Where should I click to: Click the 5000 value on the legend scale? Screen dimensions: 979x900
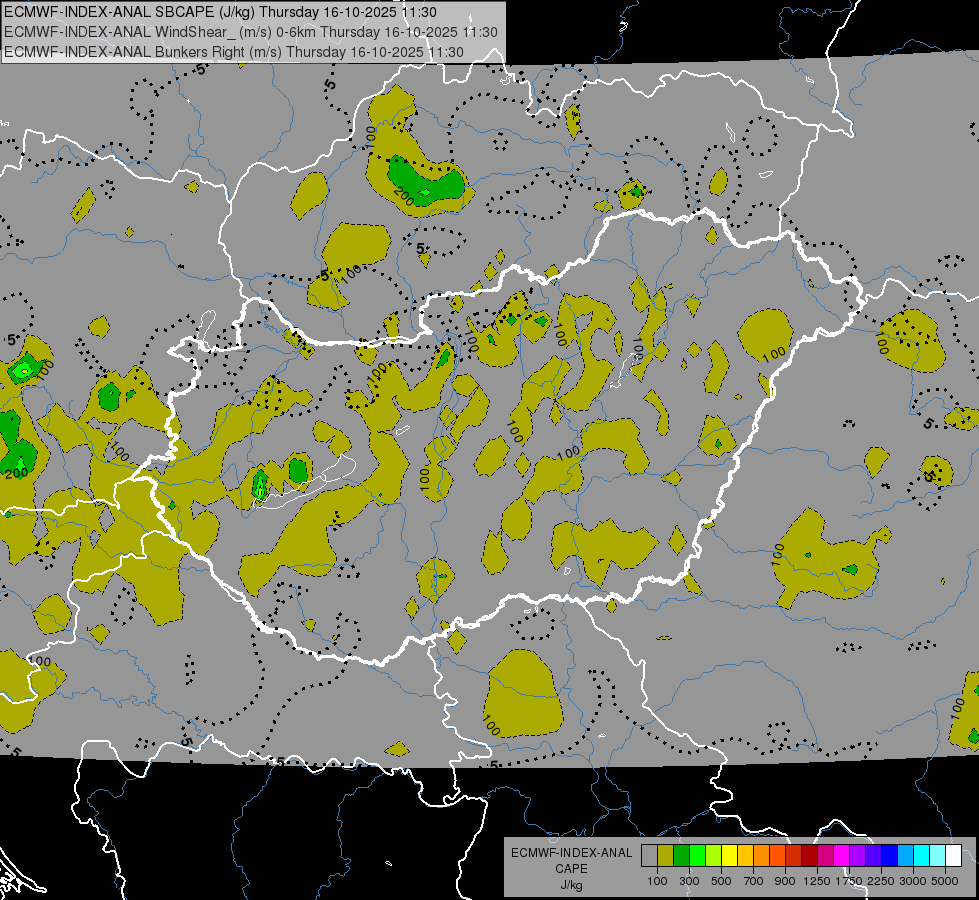click(945, 881)
